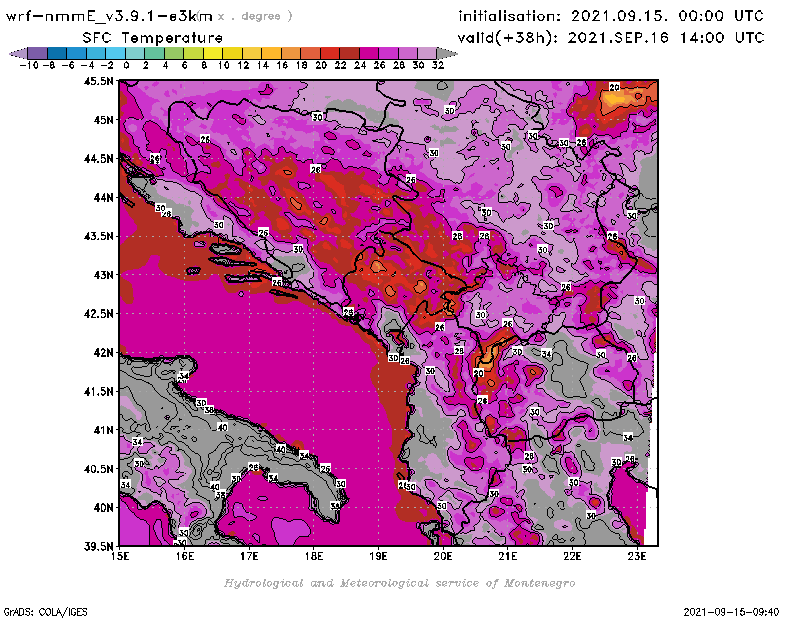Click the initialisation date text '2021.09.15. 00:00 UTC'
Viewport: 800px width, 618px height.
click(x=667, y=16)
